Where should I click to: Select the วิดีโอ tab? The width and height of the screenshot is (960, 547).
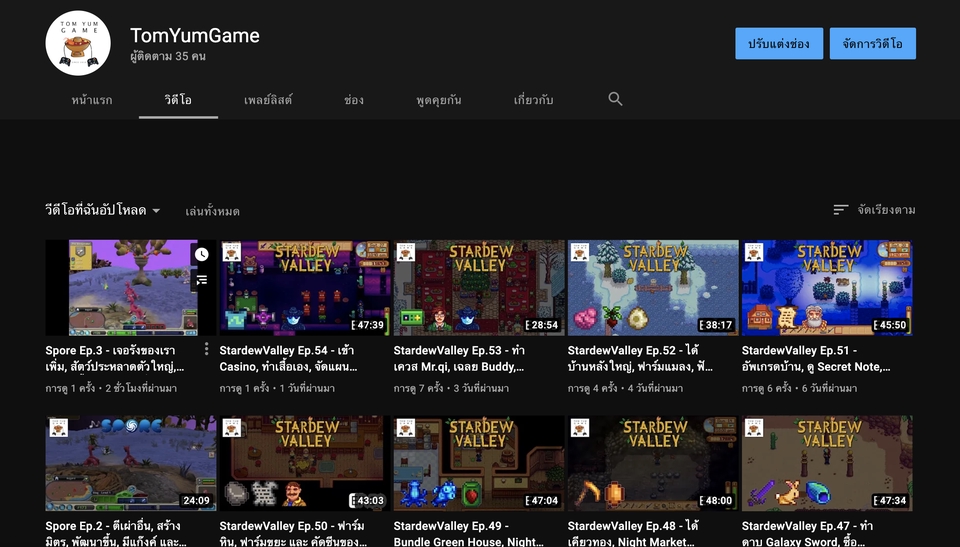(178, 100)
